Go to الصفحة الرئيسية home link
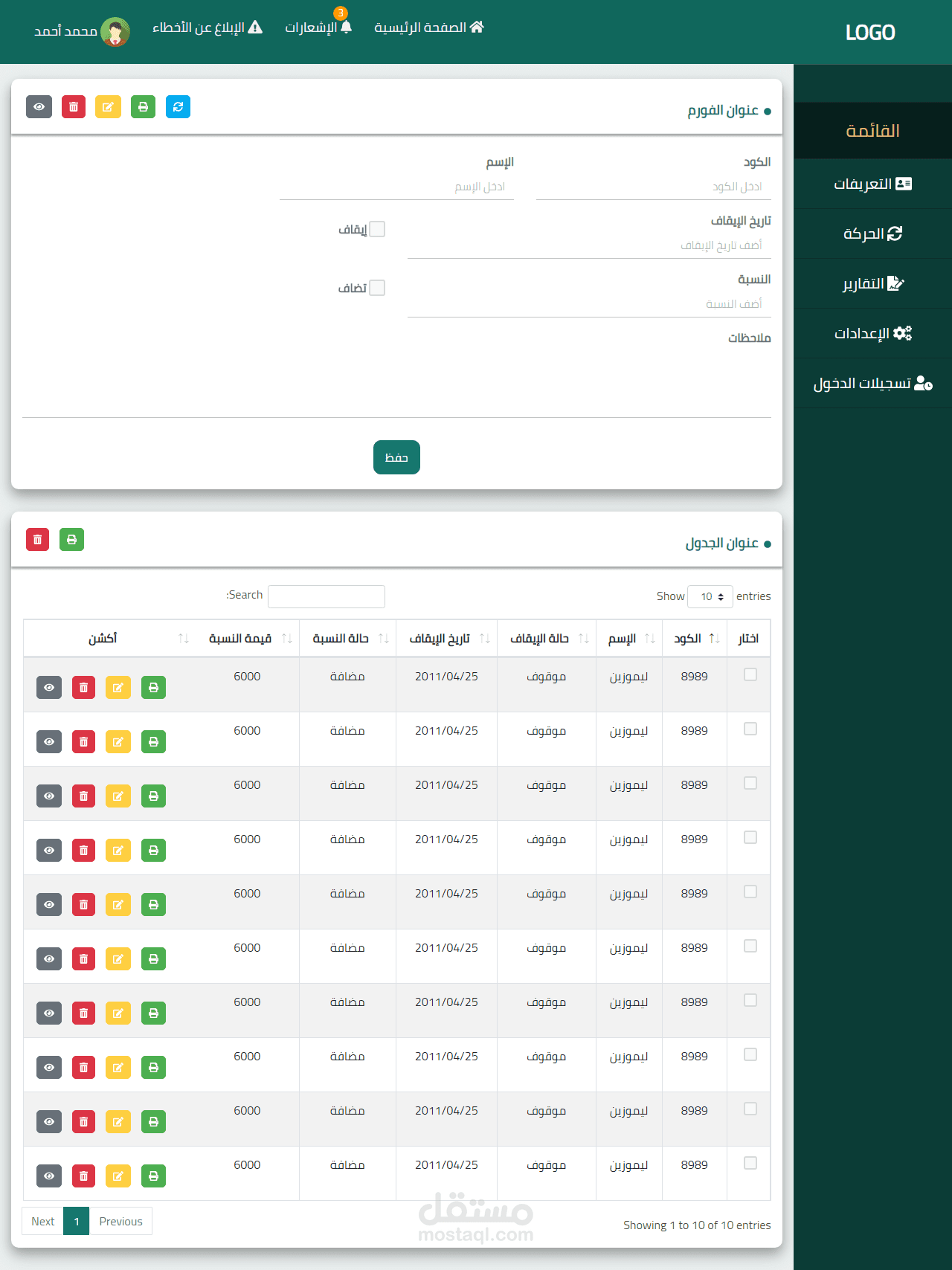Image resolution: width=952 pixels, height=1270 pixels. 429,28
